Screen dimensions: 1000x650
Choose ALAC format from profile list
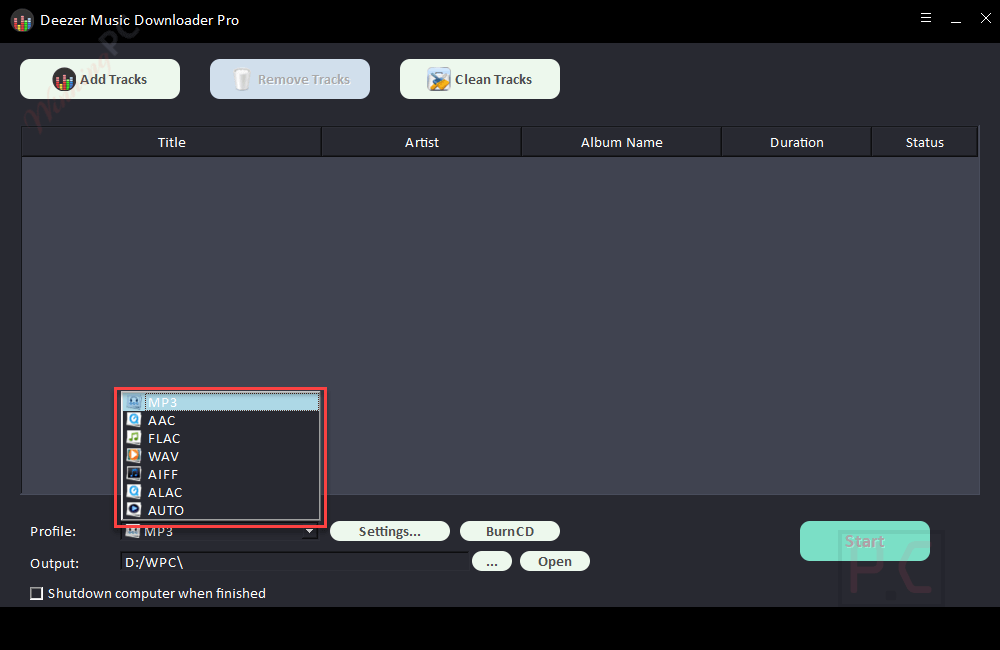[221, 492]
